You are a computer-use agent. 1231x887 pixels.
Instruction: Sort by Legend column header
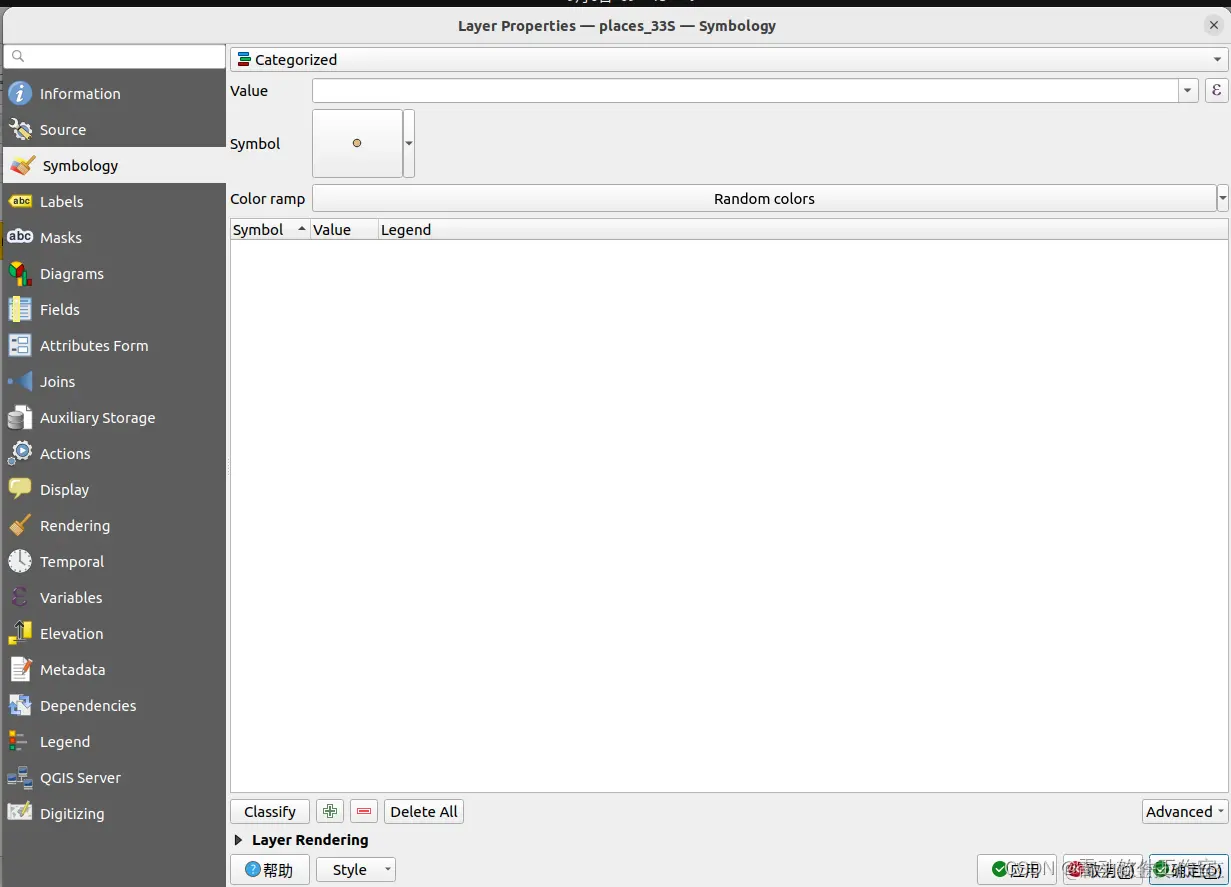point(803,230)
